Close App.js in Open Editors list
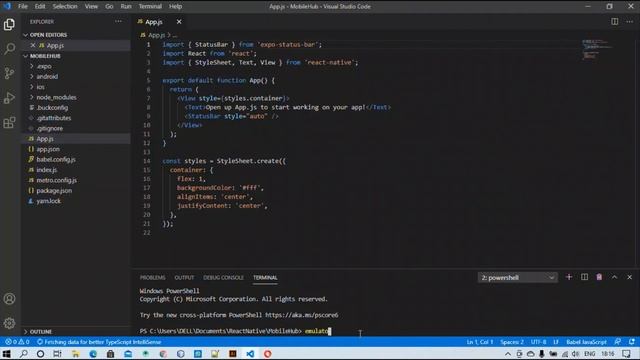This screenshot has width=640, height=360. [x=33, y=45]
